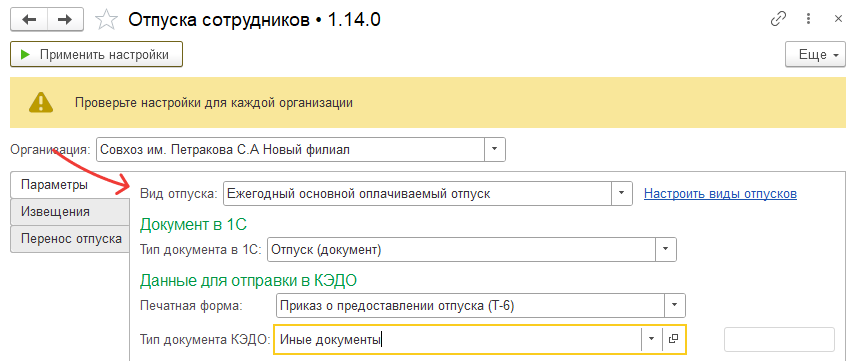The image size is (852, 361).
Task: Open the vertical three-dots menu
Action: point(810,20)
